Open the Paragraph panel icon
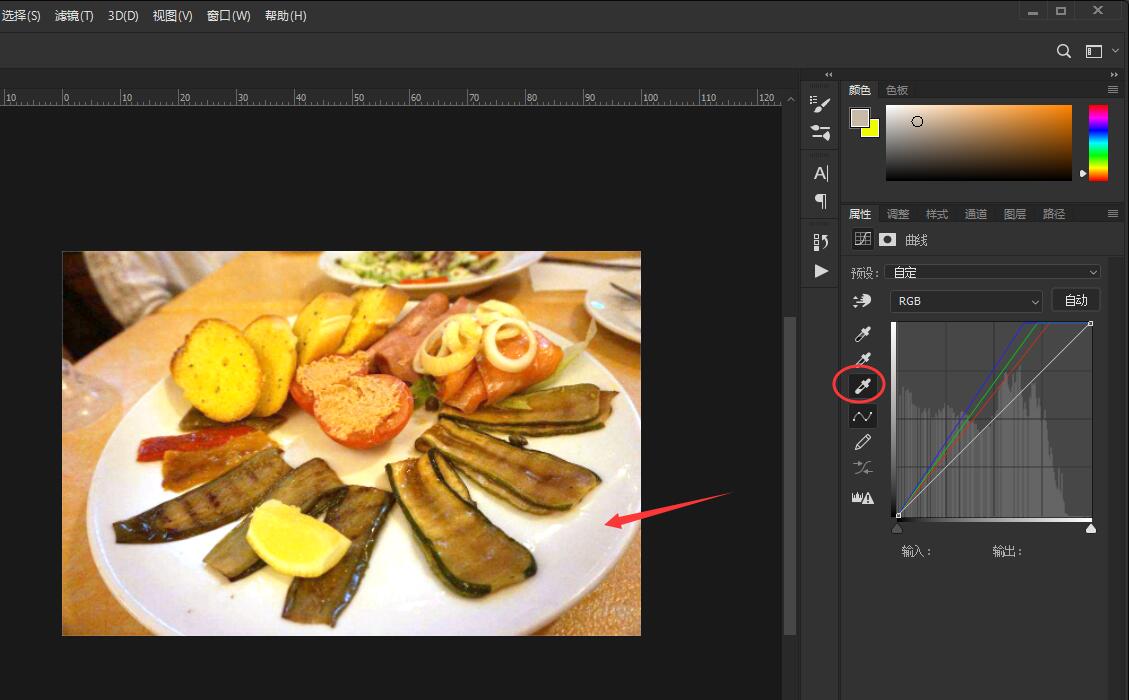This screenshot has height=700, width=1129. coord(821,201)
